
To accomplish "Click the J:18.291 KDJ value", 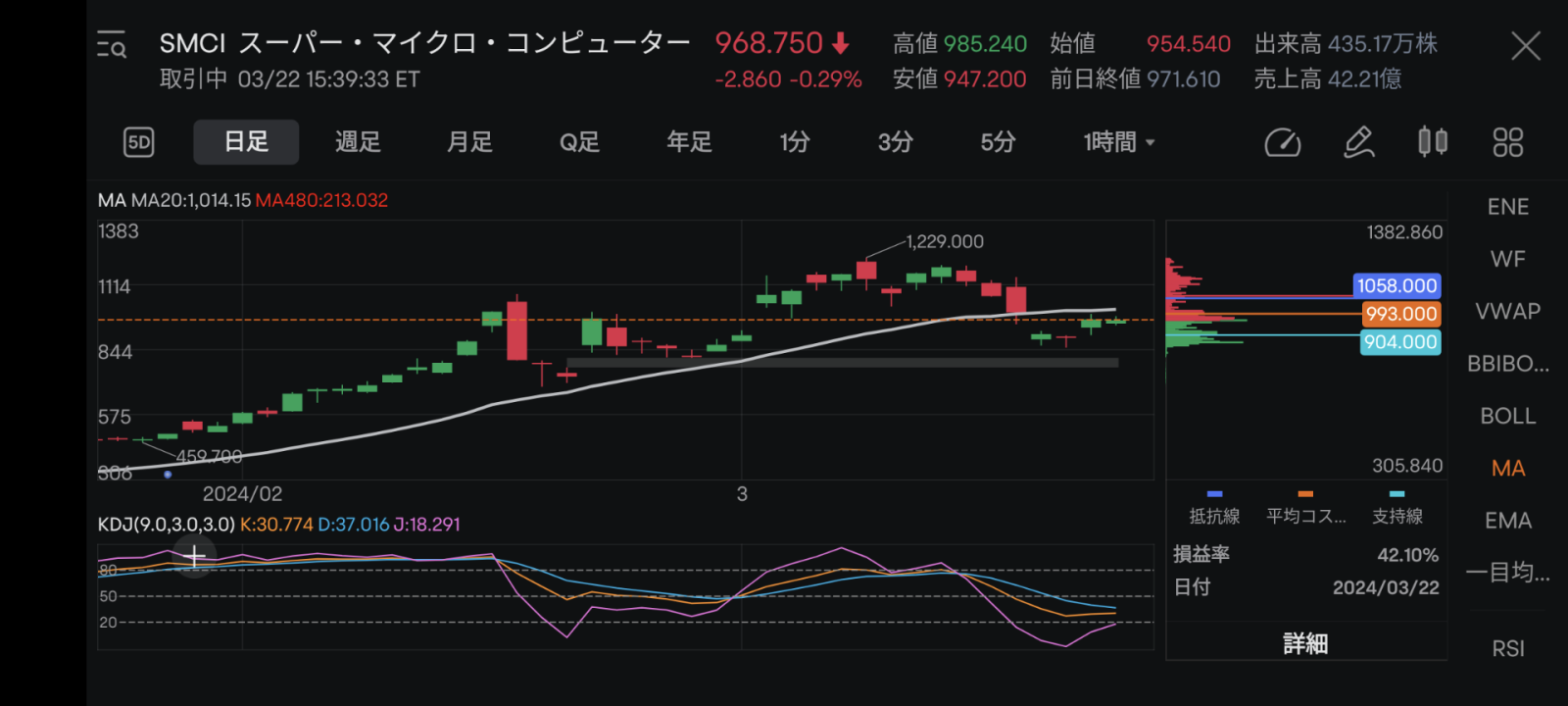I will (x=426, y=525).
